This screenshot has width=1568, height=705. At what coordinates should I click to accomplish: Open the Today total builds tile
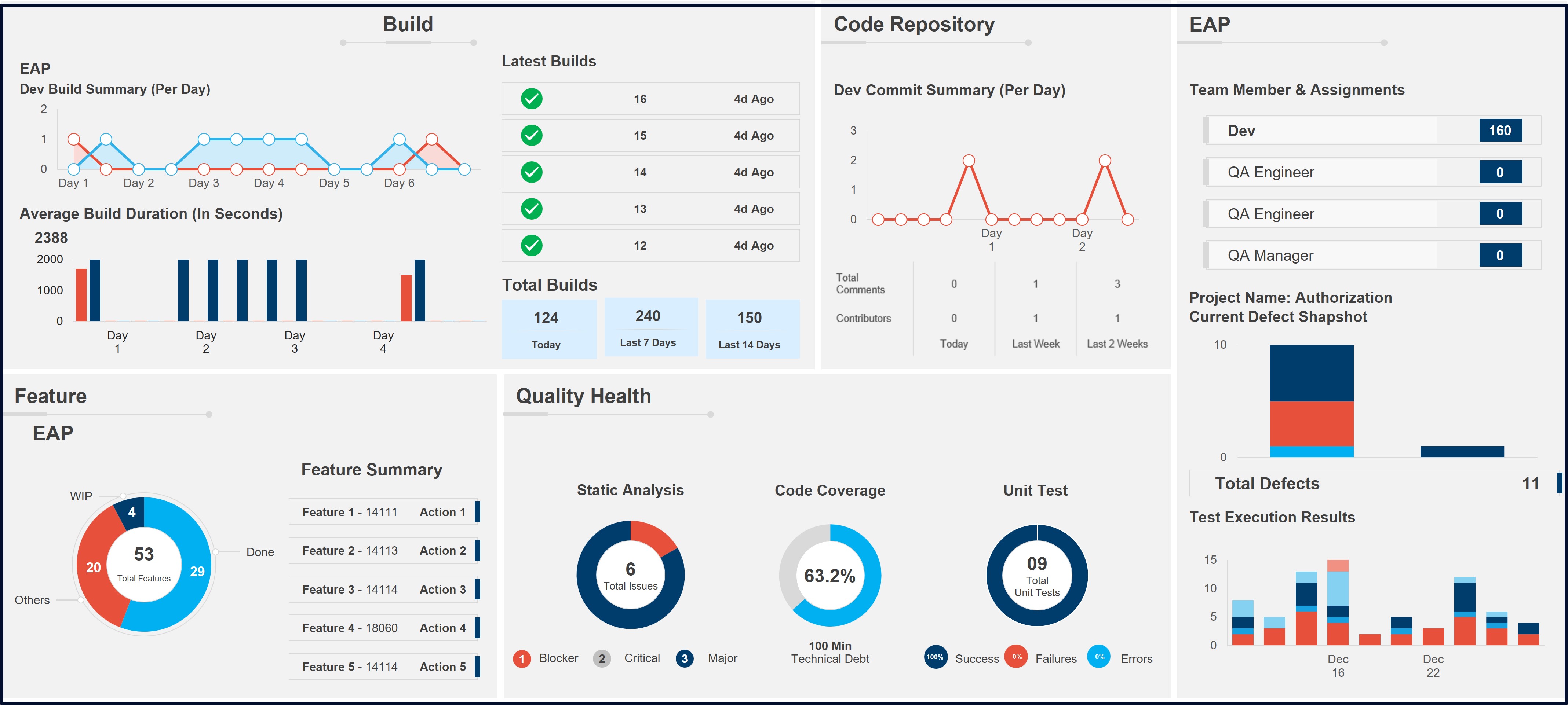click(549, 328)
